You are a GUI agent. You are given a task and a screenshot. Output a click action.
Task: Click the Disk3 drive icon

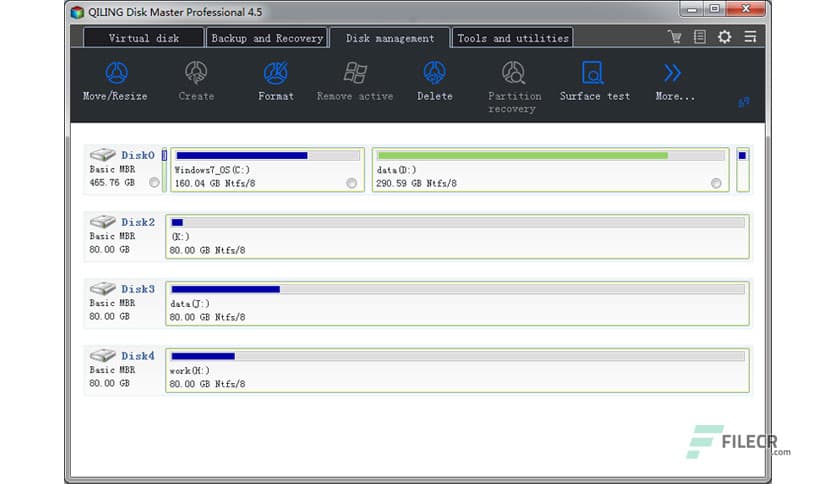(x=102, y=288)
